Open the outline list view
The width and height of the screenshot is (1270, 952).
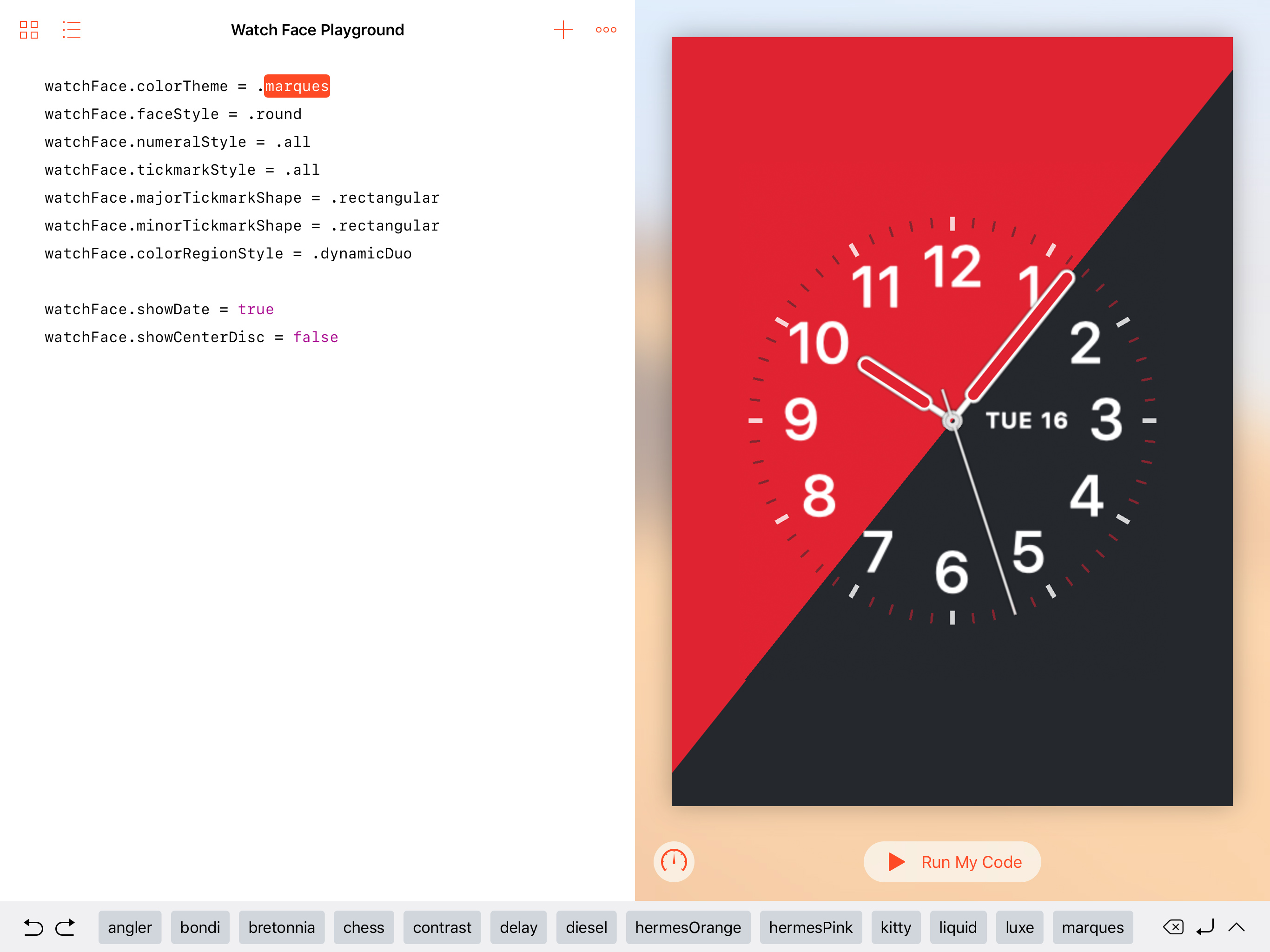click(x=71, y=29)
